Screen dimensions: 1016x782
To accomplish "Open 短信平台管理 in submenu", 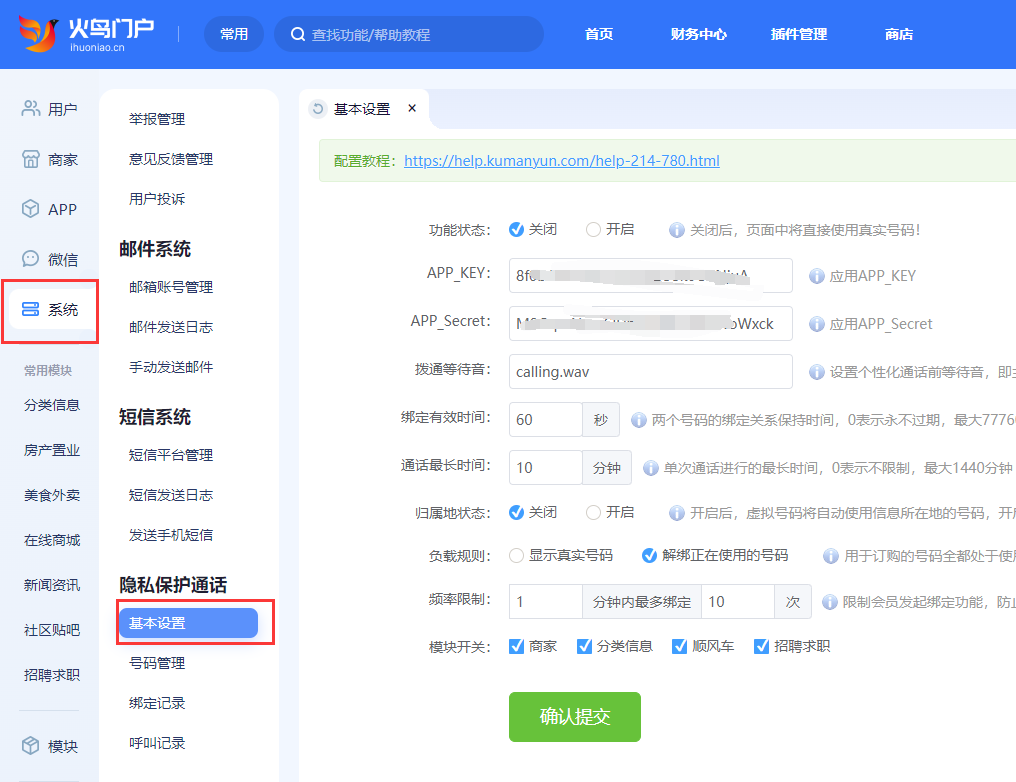I will click(x=171, y=455).
